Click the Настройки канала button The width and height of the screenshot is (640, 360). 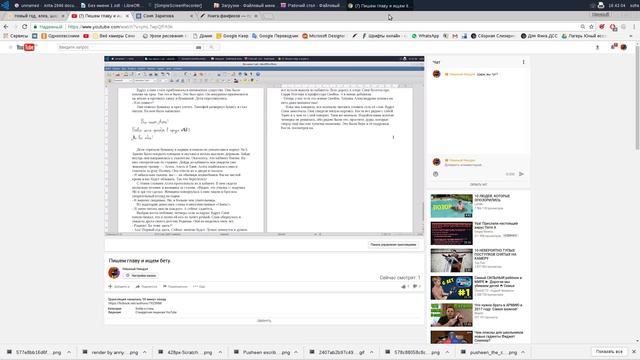[141, 276]
